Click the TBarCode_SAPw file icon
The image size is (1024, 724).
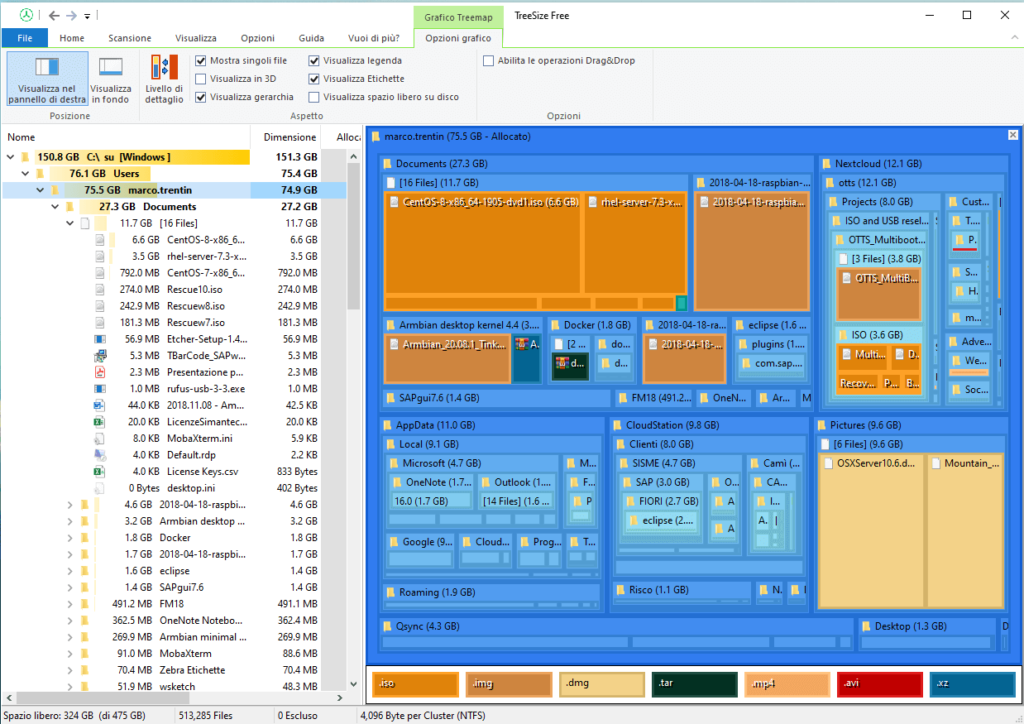click(x=100, y=356)
